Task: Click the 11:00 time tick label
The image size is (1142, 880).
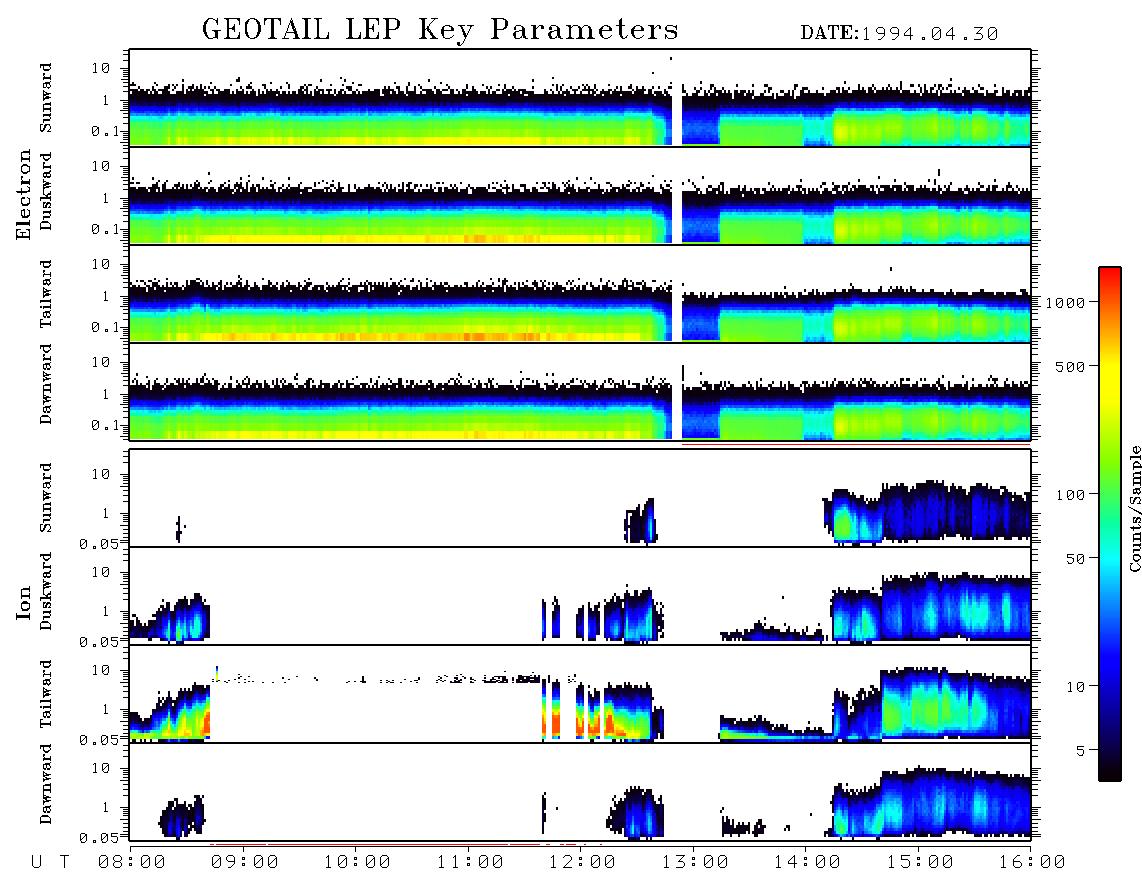Action: click(470, 862)
